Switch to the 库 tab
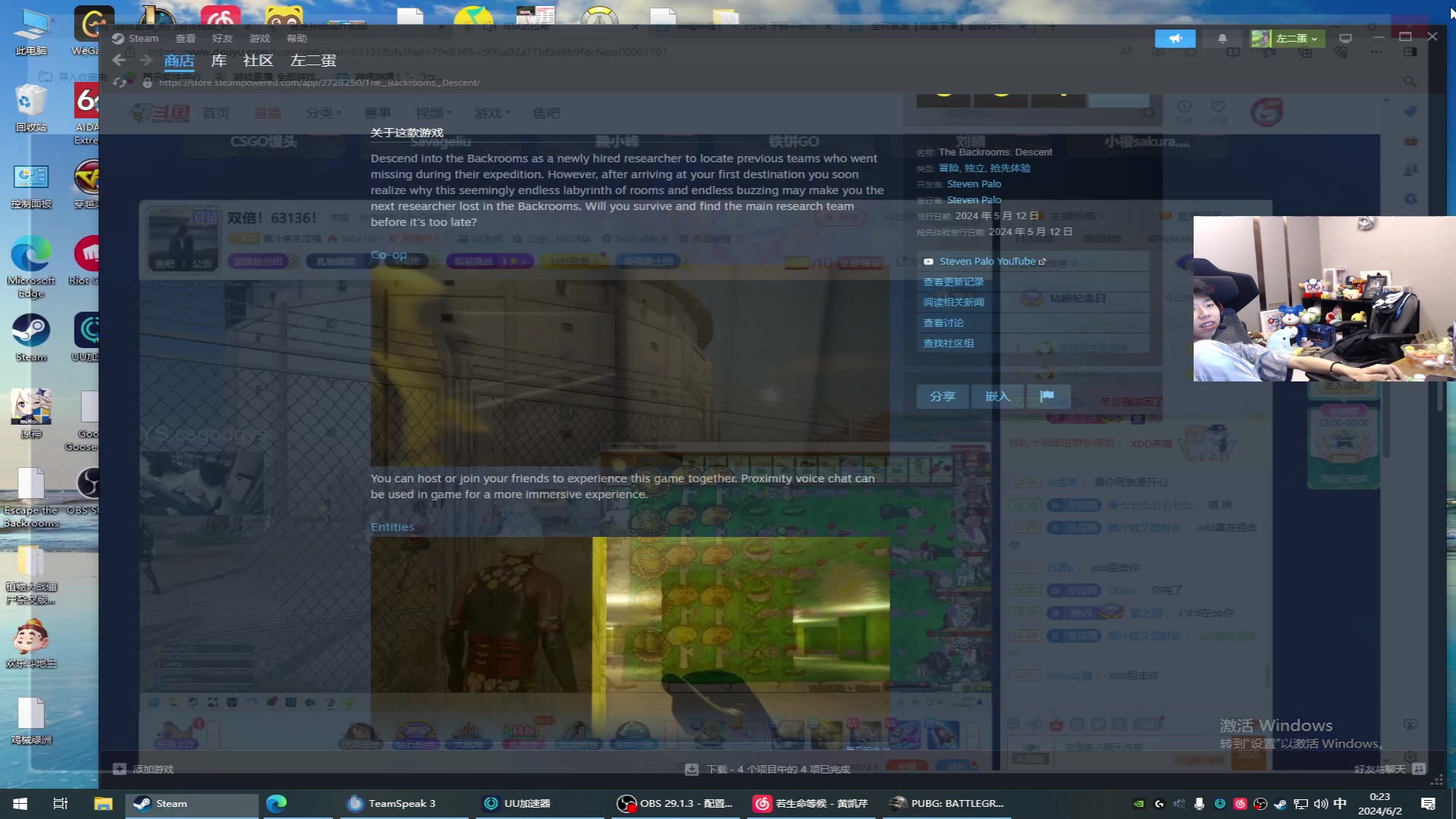This screenshot has width=1456, height=819. pos(218,61)
